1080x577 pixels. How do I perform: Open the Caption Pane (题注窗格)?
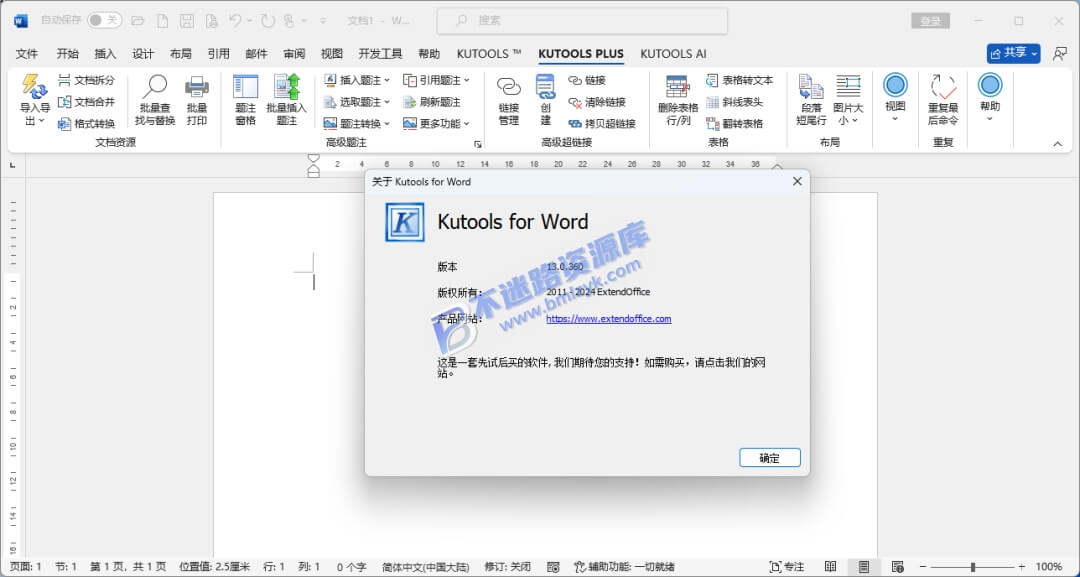pyautogui.click(x=245, y=100)
